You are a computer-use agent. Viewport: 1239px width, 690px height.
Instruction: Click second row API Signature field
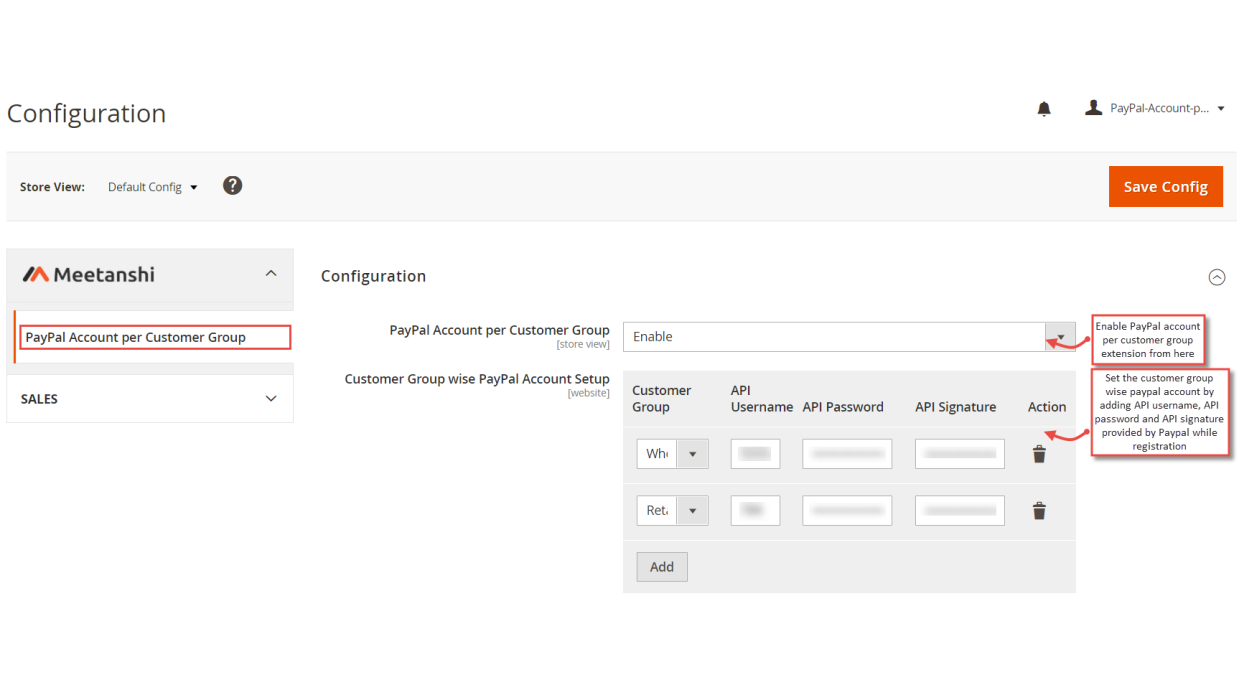960,511
